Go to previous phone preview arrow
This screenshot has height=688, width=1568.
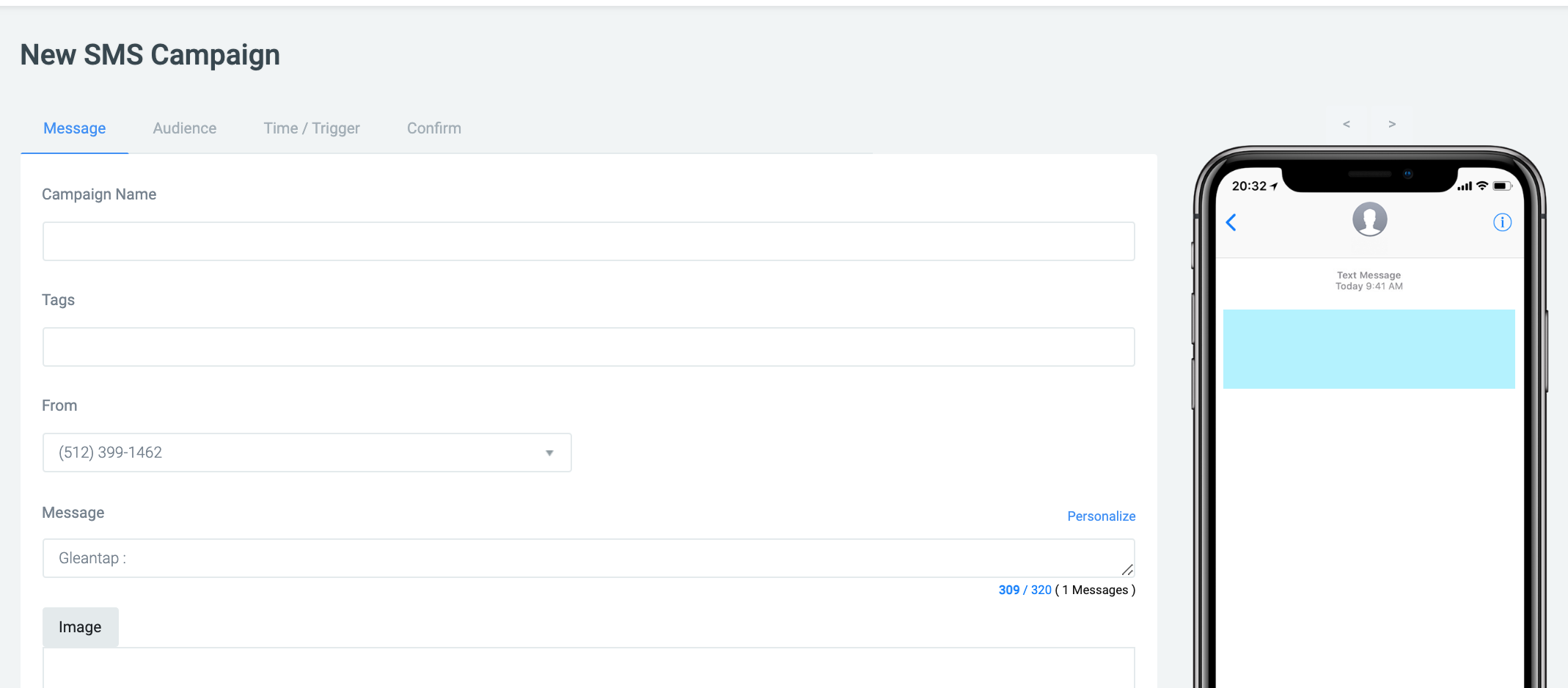(x=1346, y=124)
